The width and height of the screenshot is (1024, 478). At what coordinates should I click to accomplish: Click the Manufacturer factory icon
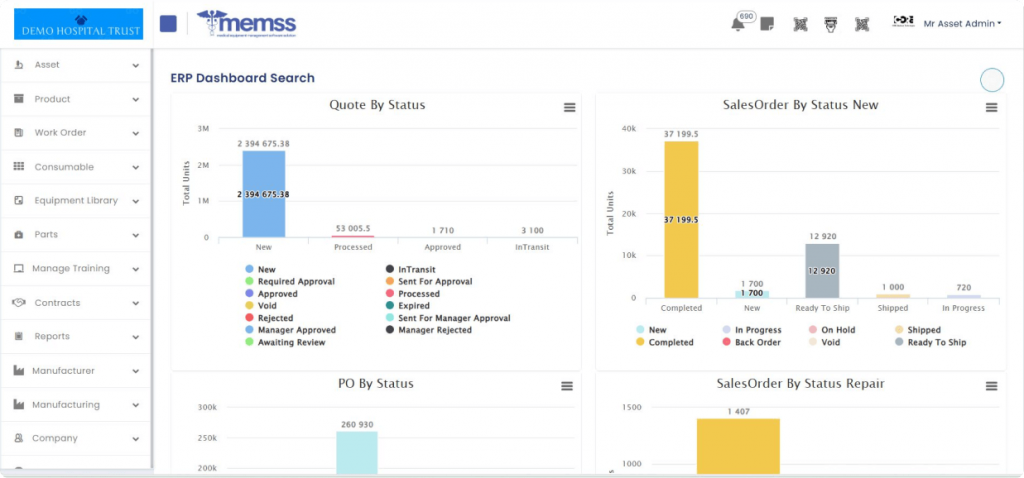[19, 370]
